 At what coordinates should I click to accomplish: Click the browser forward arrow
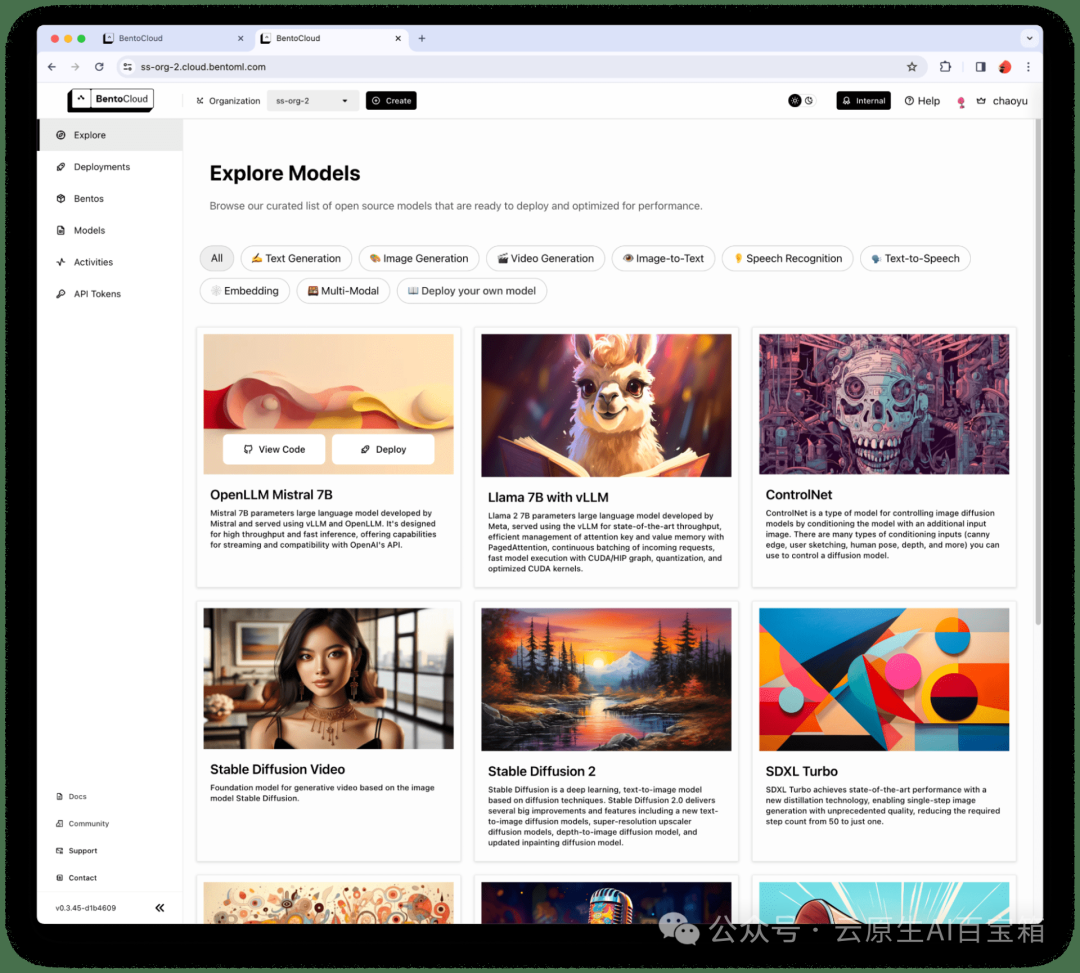75,67
